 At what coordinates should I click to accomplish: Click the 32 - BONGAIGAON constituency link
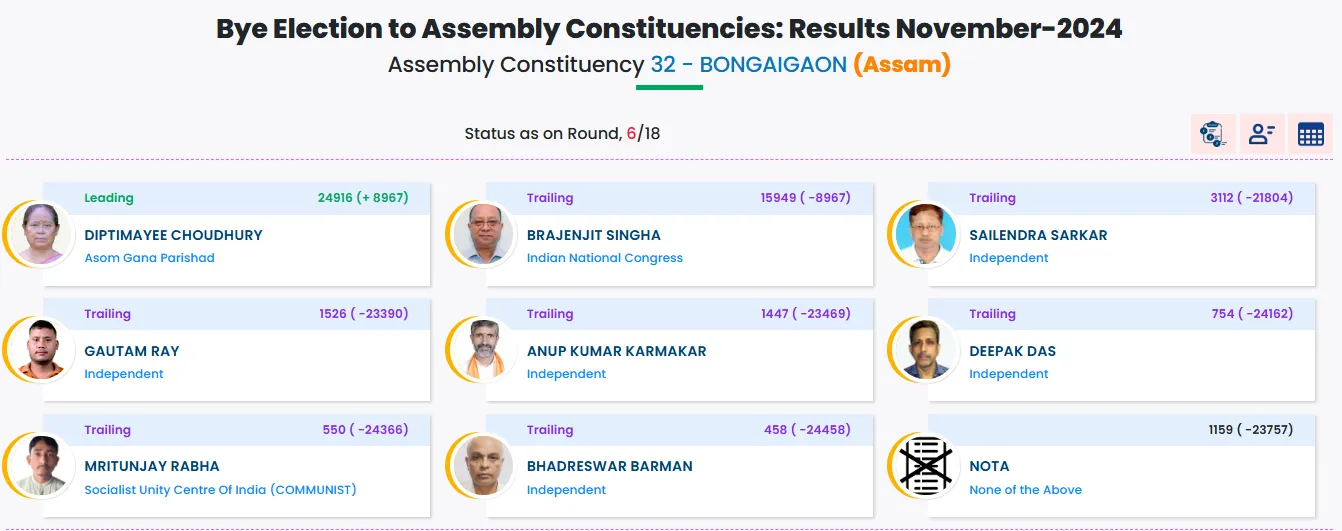pyautogui.click(x=748, y=65)
